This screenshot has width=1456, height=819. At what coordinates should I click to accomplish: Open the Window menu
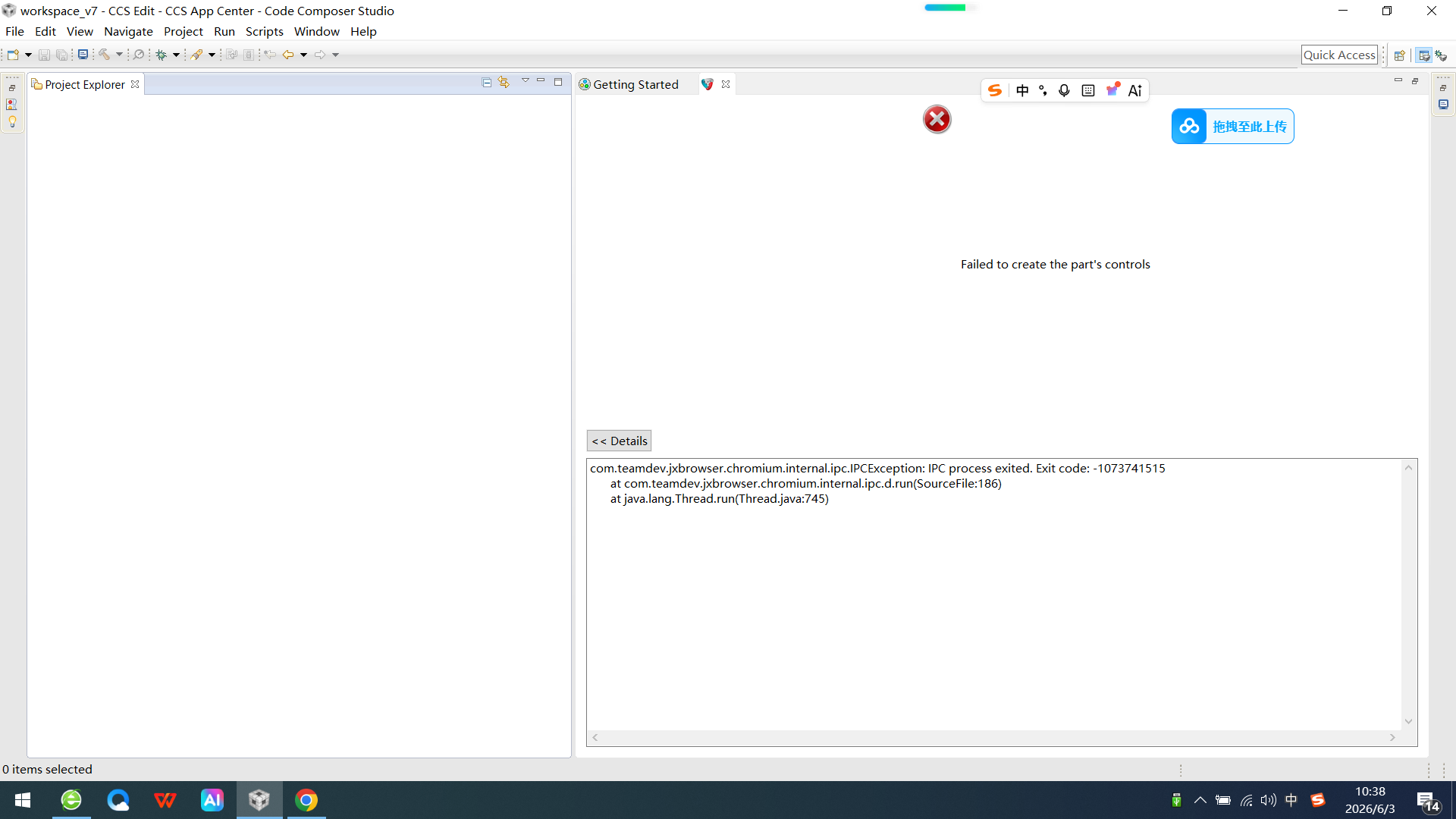click(317, 32)
